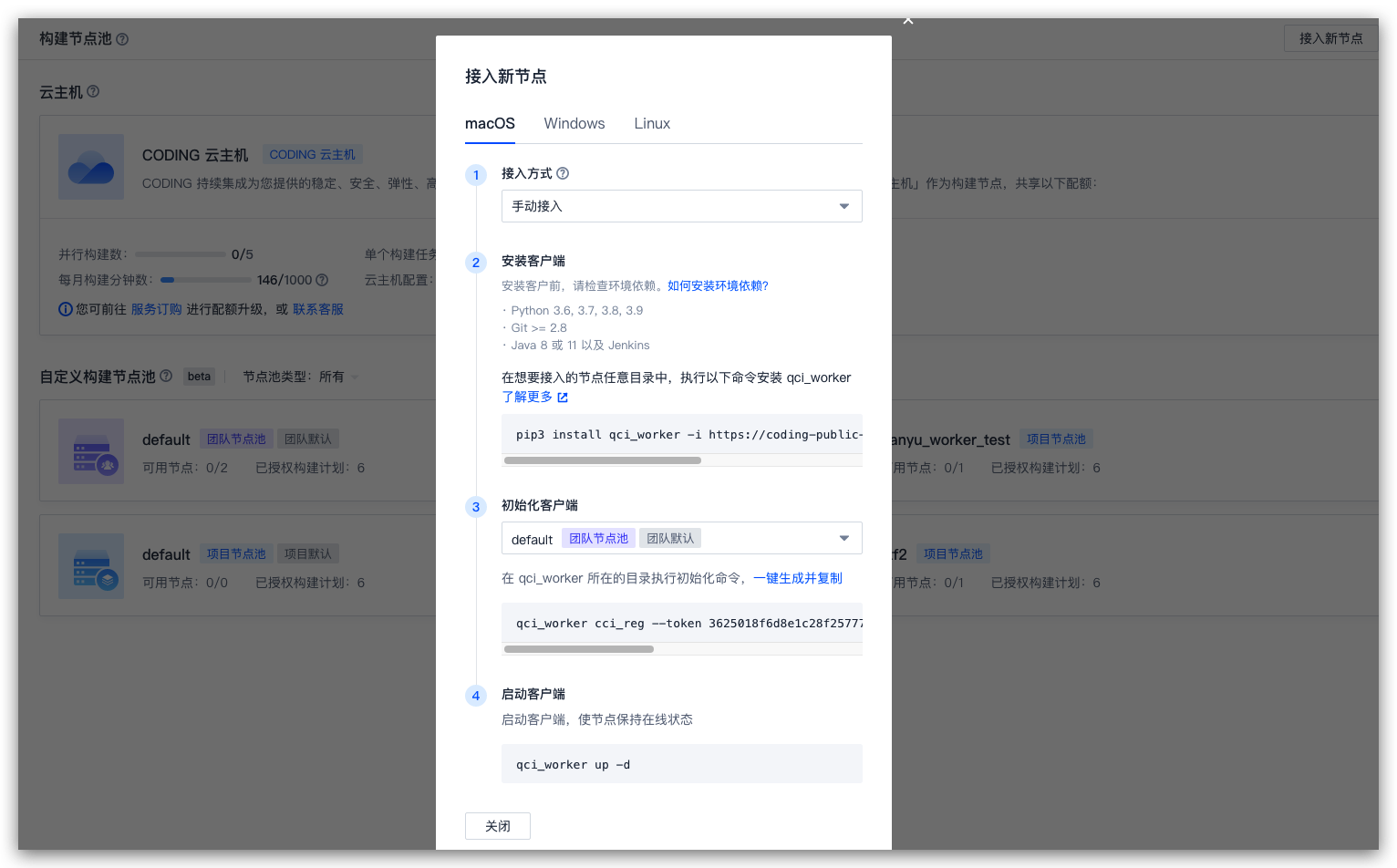Click help icon next to 自定义构建节点池
1397x868 pixels.
(x=166, y=376)
